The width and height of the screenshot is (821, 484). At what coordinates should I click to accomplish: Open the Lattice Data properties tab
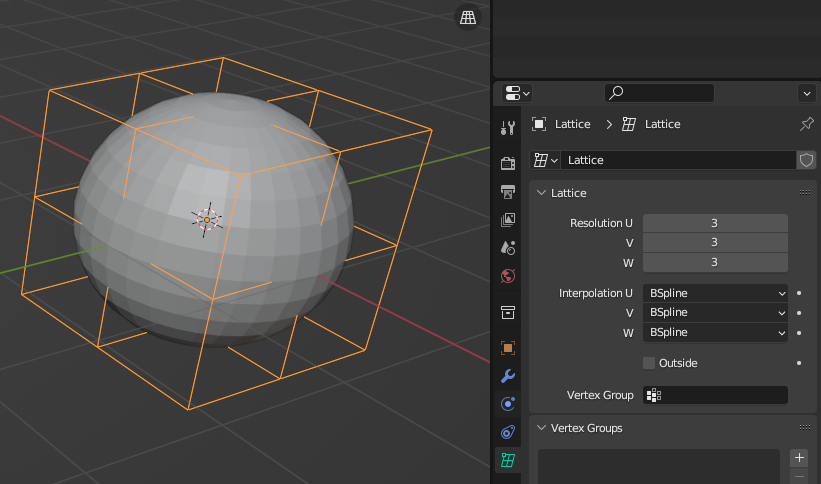(x=507, y=460)
